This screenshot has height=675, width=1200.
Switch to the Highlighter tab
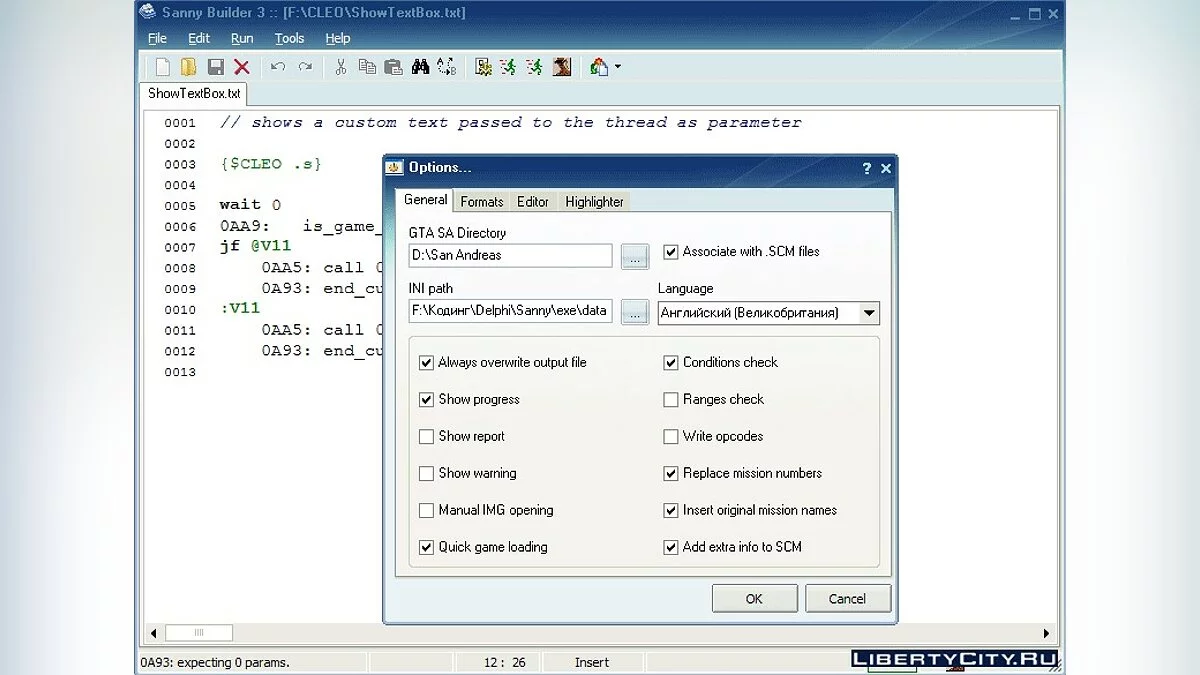coord(594,202)
